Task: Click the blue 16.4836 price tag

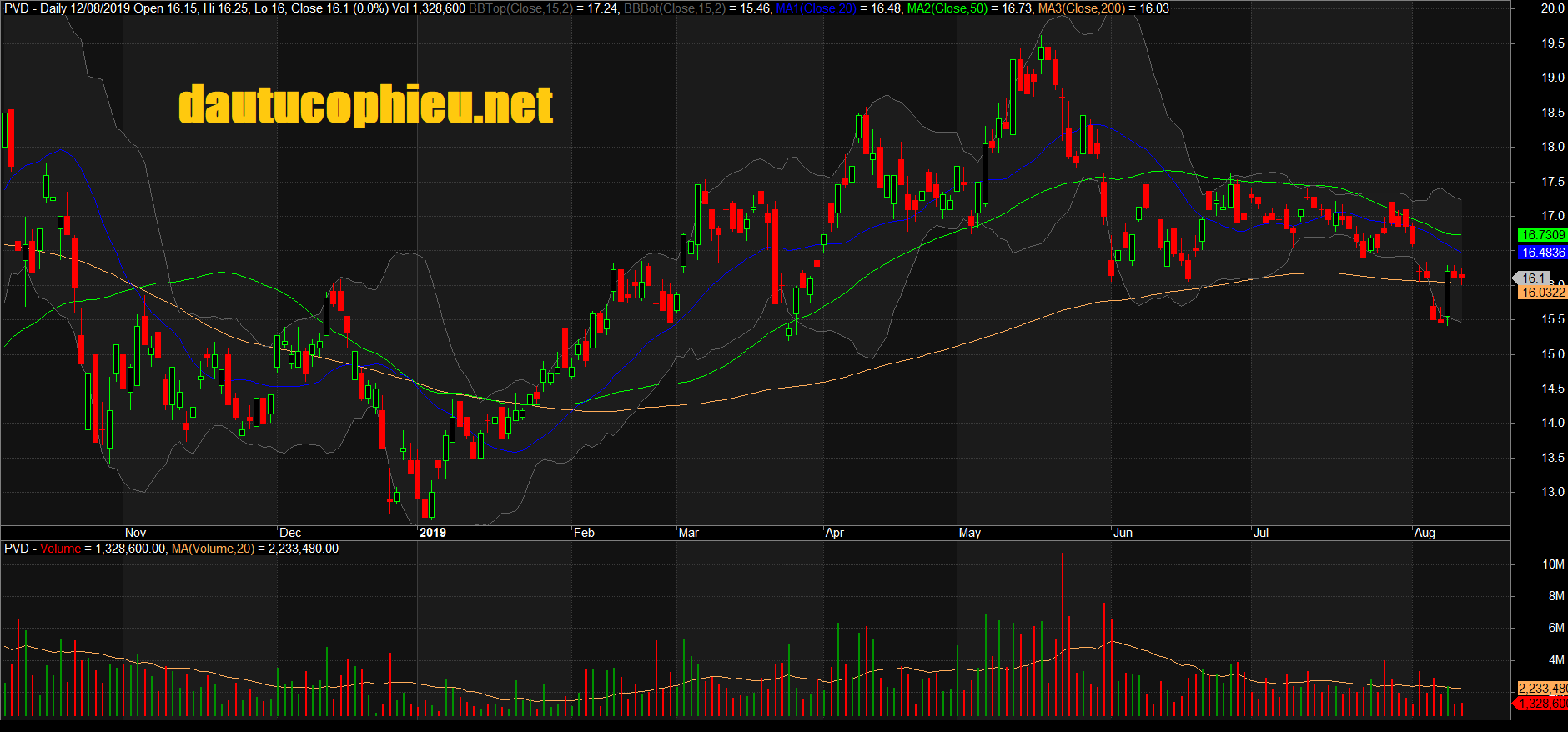Action: click(1542, 253)
